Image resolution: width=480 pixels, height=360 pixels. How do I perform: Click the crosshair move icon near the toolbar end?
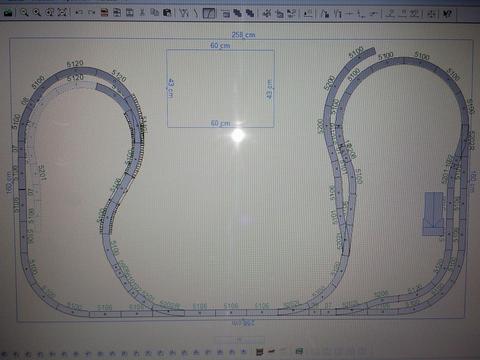pos(431,13)
